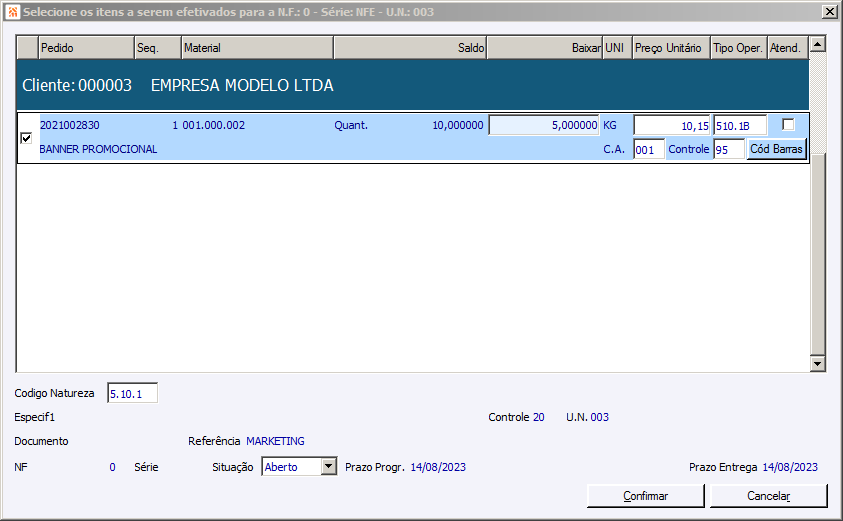Click Prazo Progr. date 14/08/2023
This screenshot has width=843, height=521.
tap(438, 467)
